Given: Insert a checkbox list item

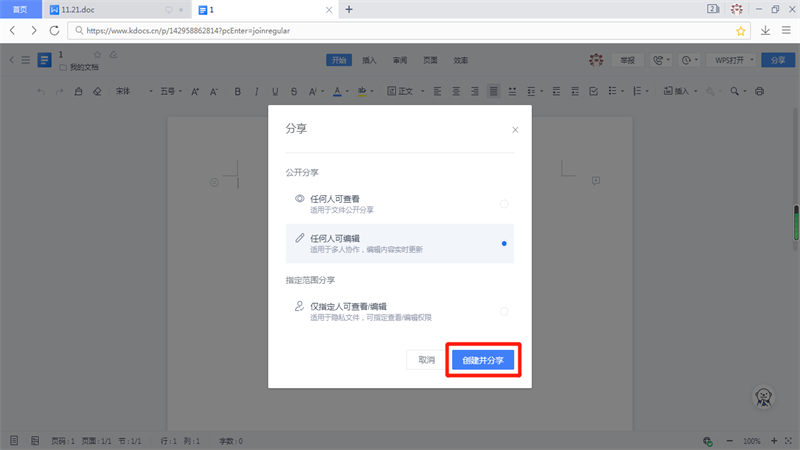Looking at the screenshot, I should pos(593,91).
